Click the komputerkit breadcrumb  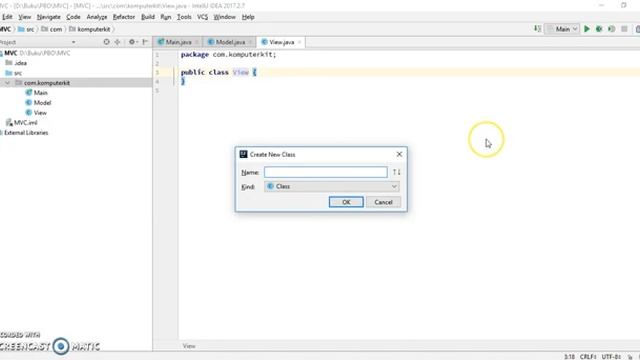(90, 29)
